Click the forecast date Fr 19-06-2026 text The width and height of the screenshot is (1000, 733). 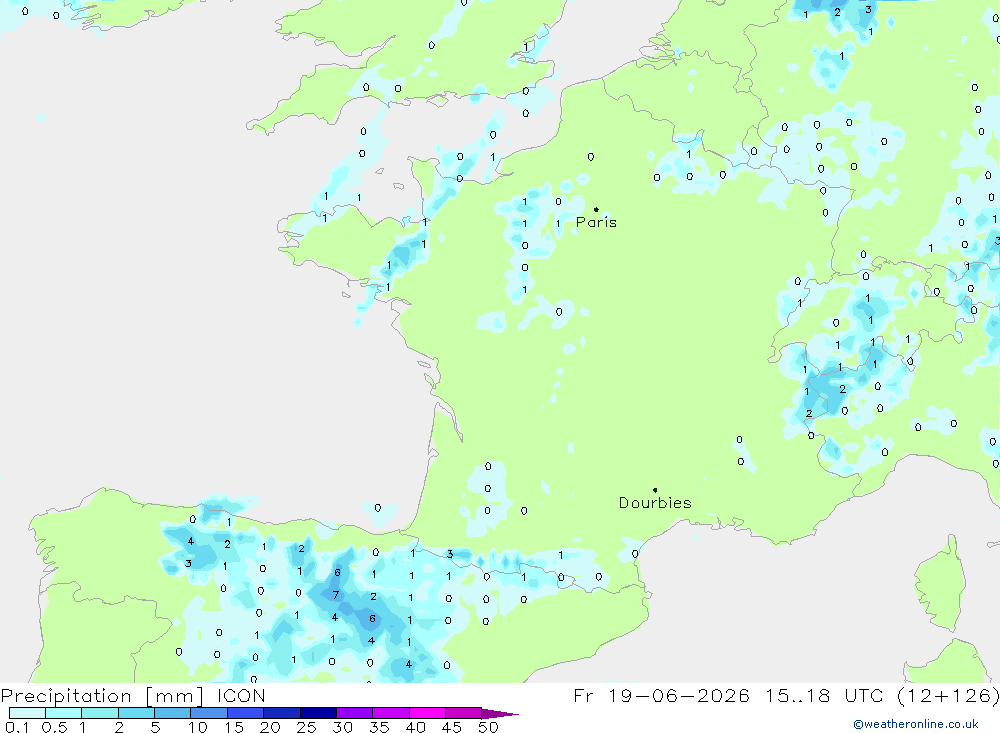point(661,695)
